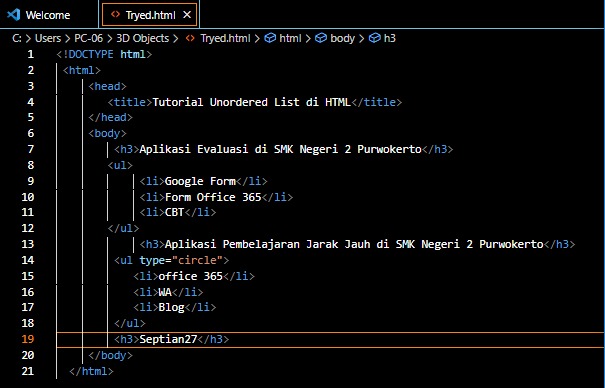Open the Users breadcrumb segment
Viewport: 605px width, 388px height.
point(48,38)
